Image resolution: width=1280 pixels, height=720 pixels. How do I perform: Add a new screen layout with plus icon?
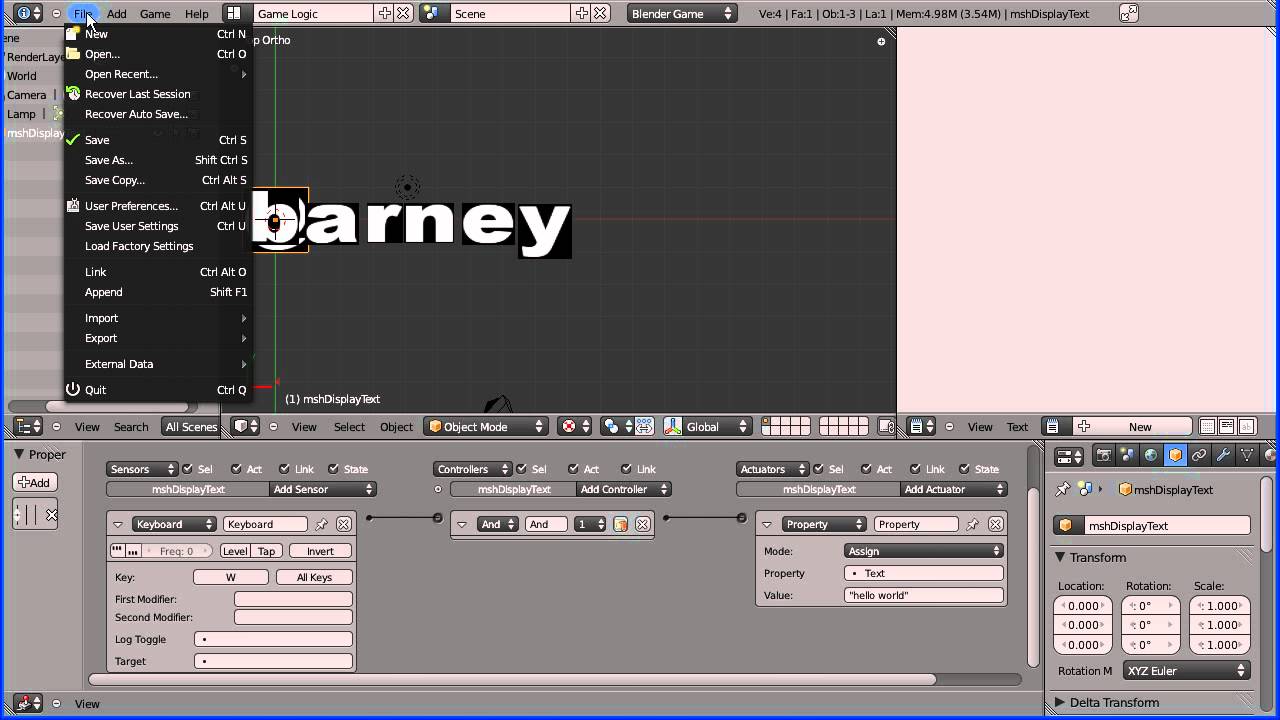pos(385,13)
